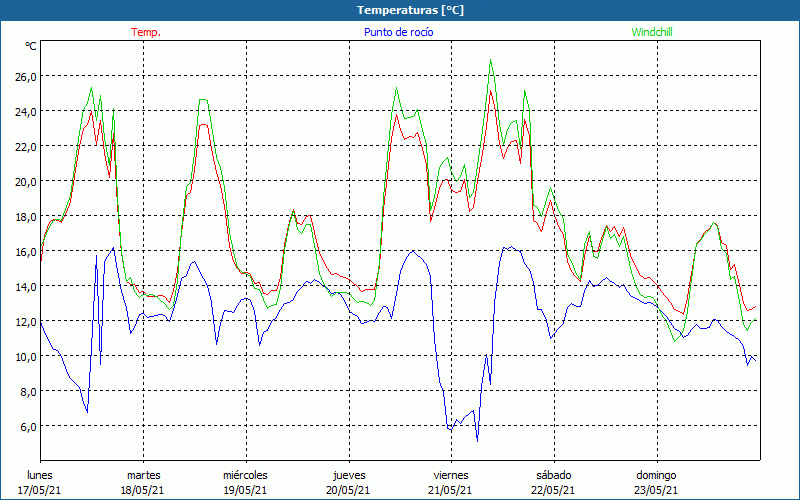Click the '22/05/21' date label
The width and height of the screenshot is (800, 500).
pyautogui.click(x=553, y=490)
